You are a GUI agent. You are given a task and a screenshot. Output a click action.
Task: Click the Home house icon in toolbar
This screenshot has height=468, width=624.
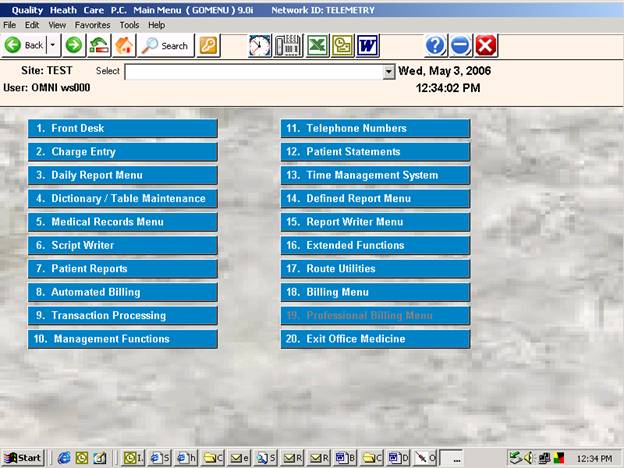click(124, 45)
